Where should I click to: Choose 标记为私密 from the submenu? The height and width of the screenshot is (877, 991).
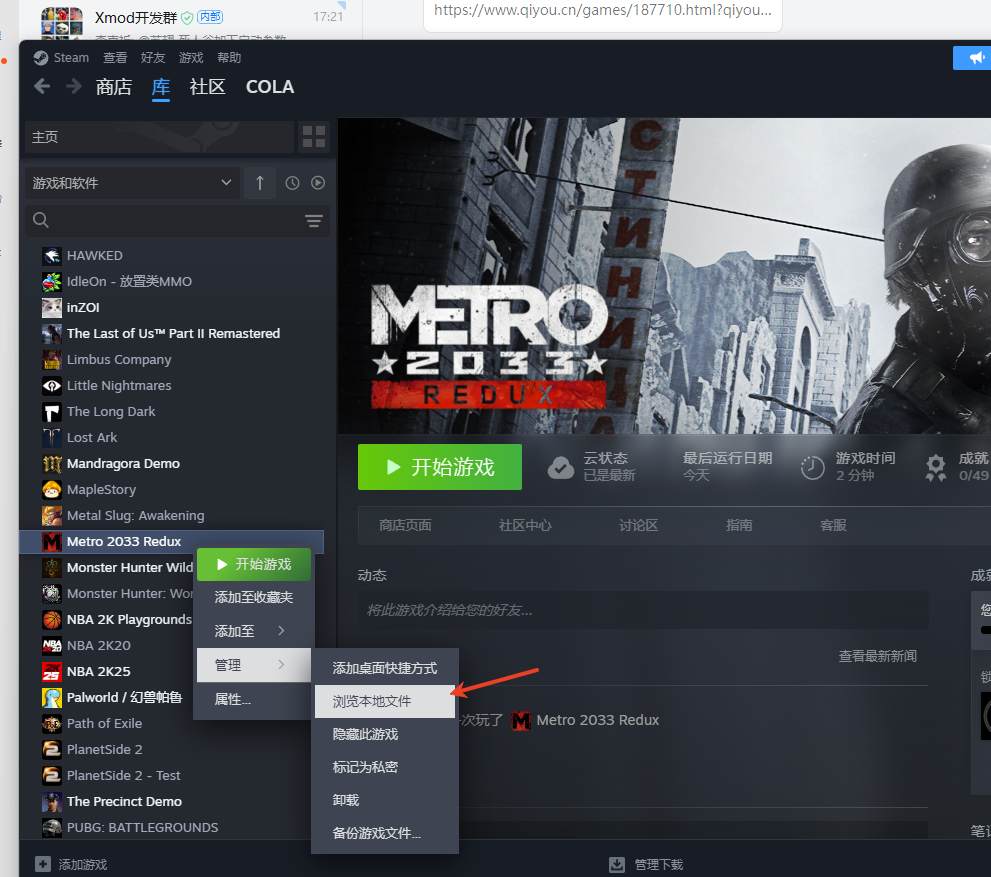point(384,767)
